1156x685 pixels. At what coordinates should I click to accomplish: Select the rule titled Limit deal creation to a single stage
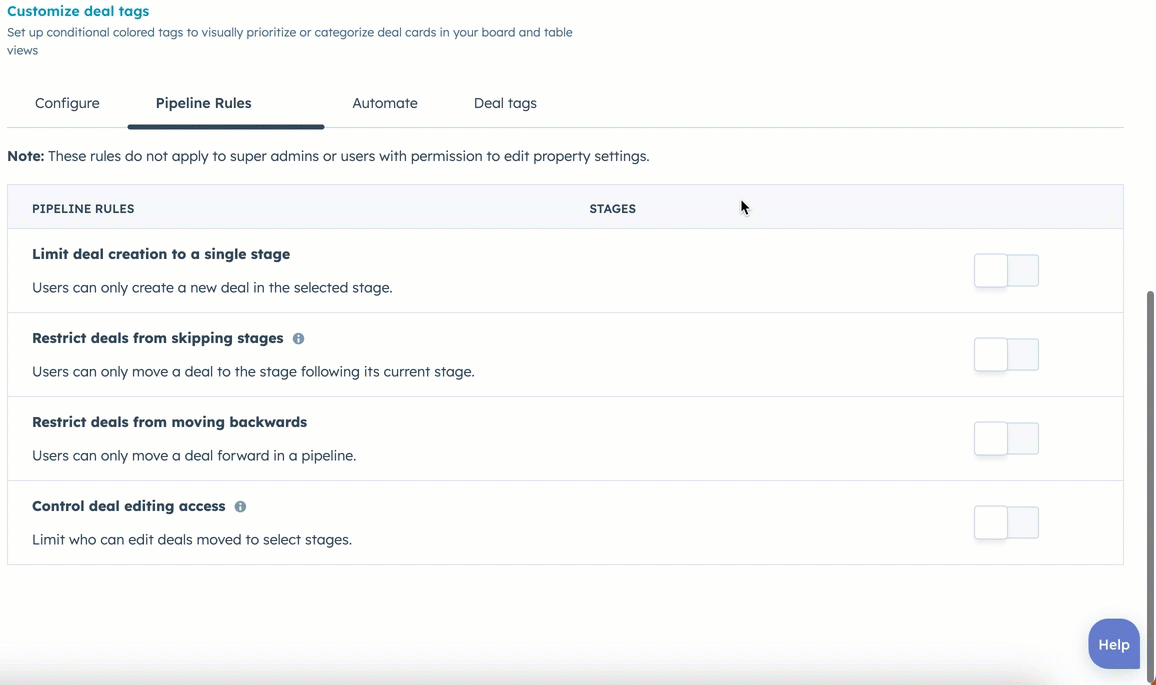[x=160, y=254]
